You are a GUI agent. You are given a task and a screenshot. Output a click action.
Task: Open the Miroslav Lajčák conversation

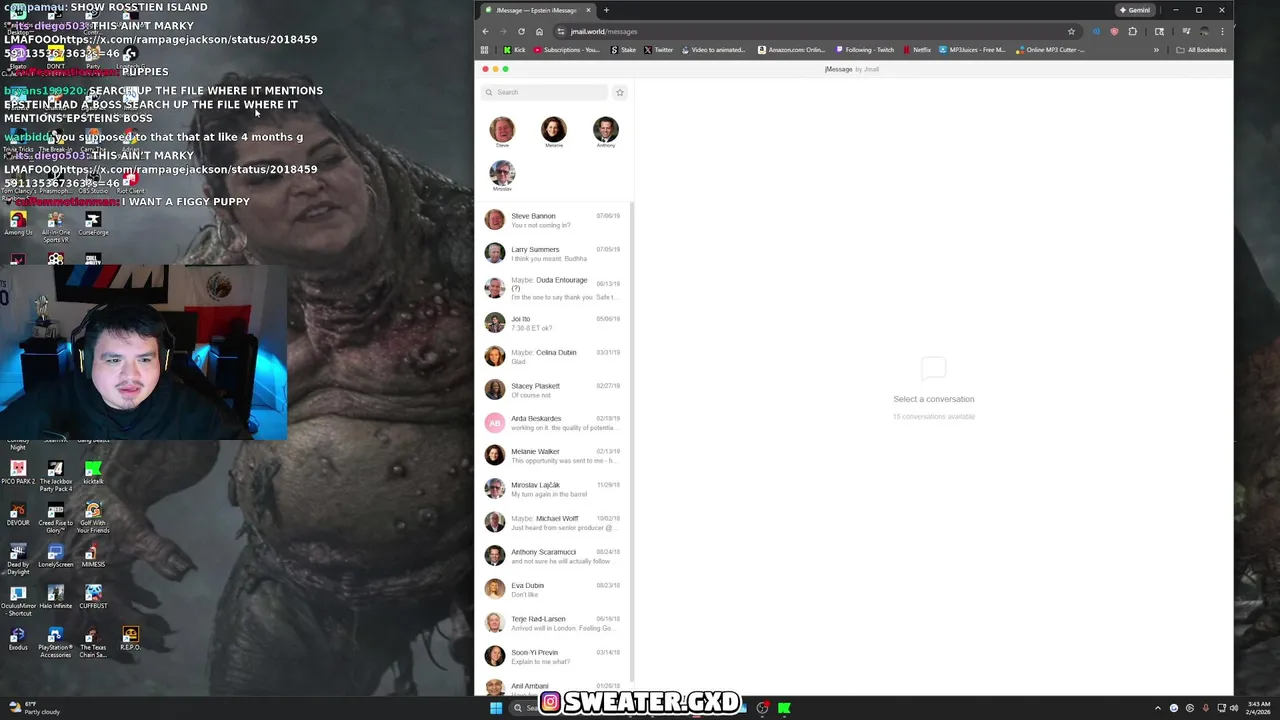coord(553,489)
